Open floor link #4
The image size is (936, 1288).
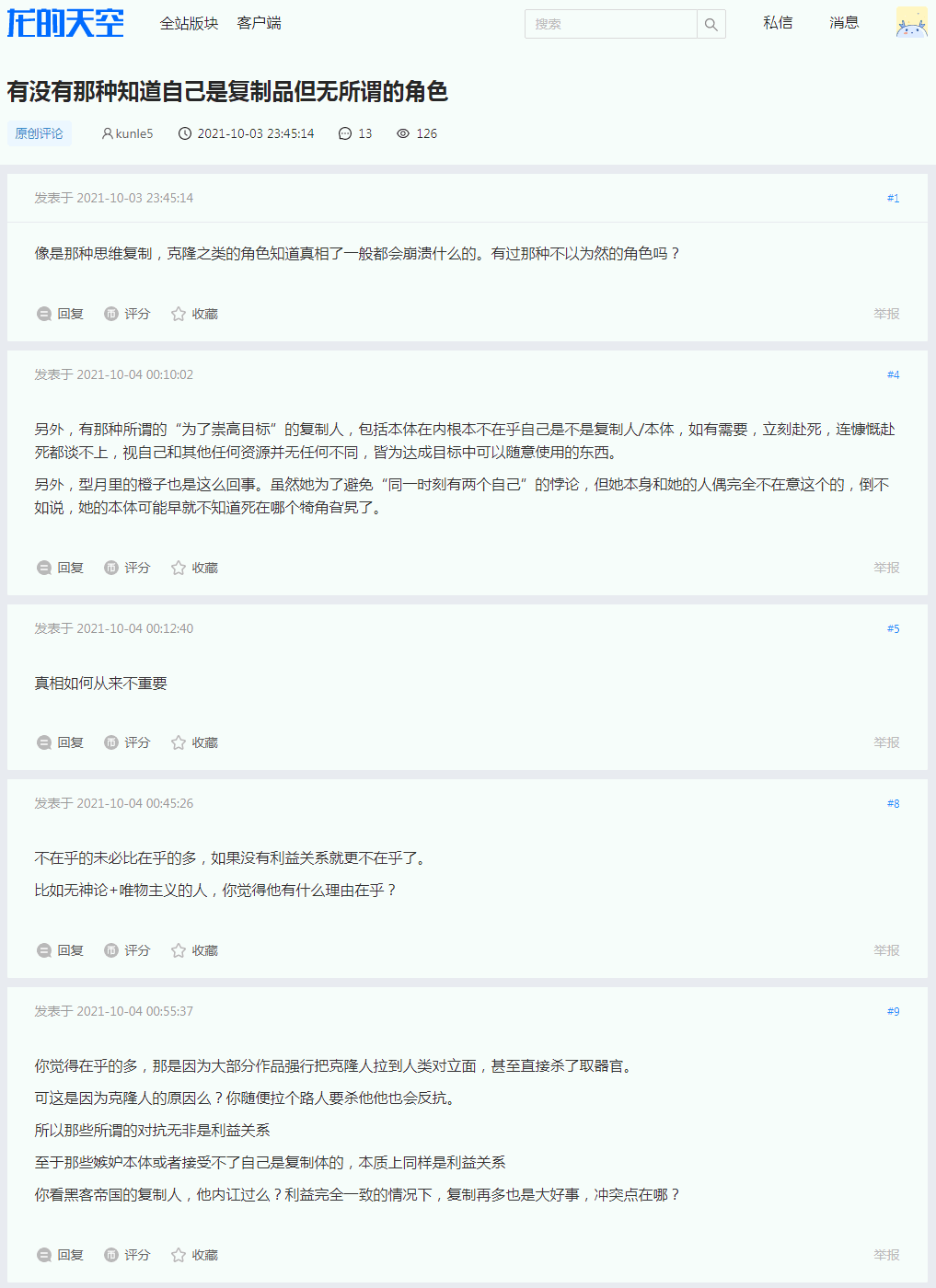(x=893, y=374)
